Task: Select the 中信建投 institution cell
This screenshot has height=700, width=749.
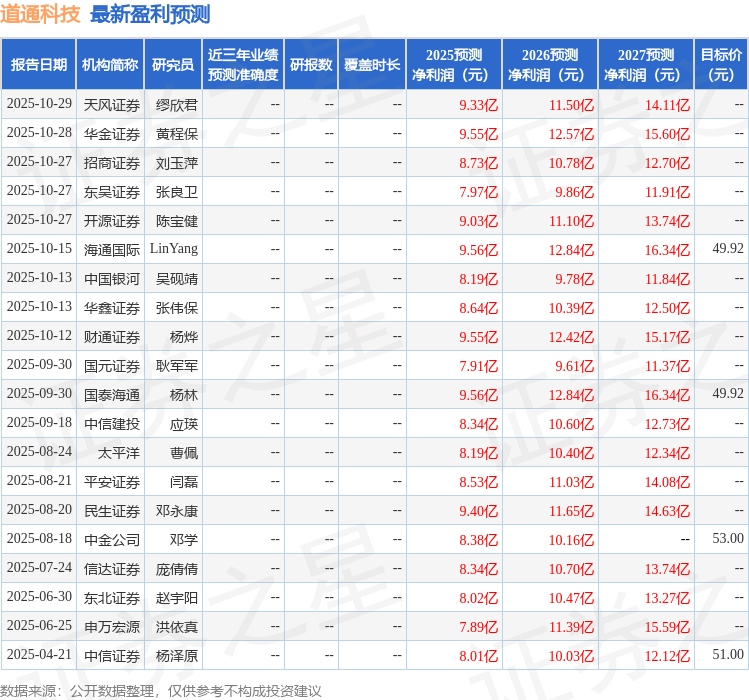Action: pyautogui.click(x=112, y=424)
